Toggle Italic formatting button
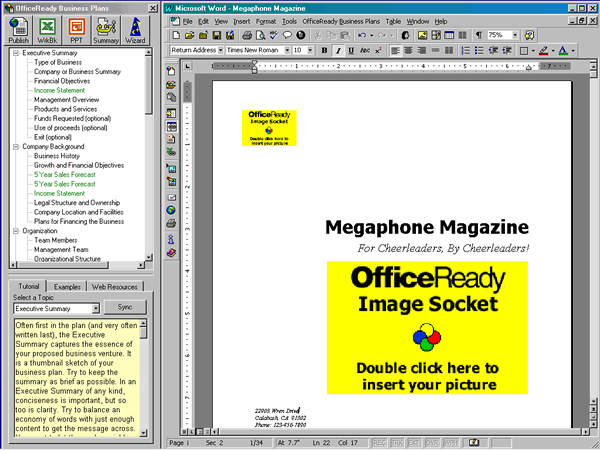This screenshot has height=450, width=600. tap(338, 50)
